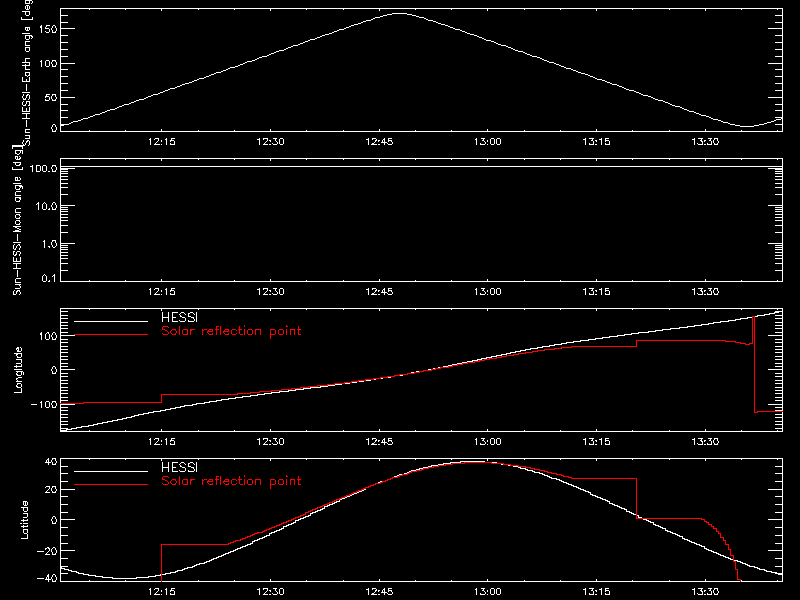Screen dimensions: 800x600
Task: Click the white legend line sample in the Longitude plot
Action: click(x=111, y=321)
